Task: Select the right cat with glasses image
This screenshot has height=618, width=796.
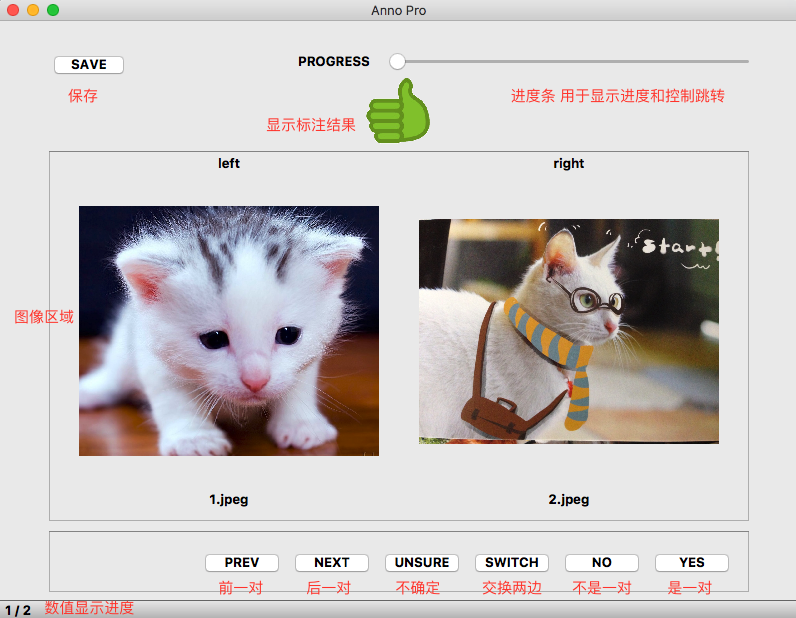Action: click(x=569, y=331)
